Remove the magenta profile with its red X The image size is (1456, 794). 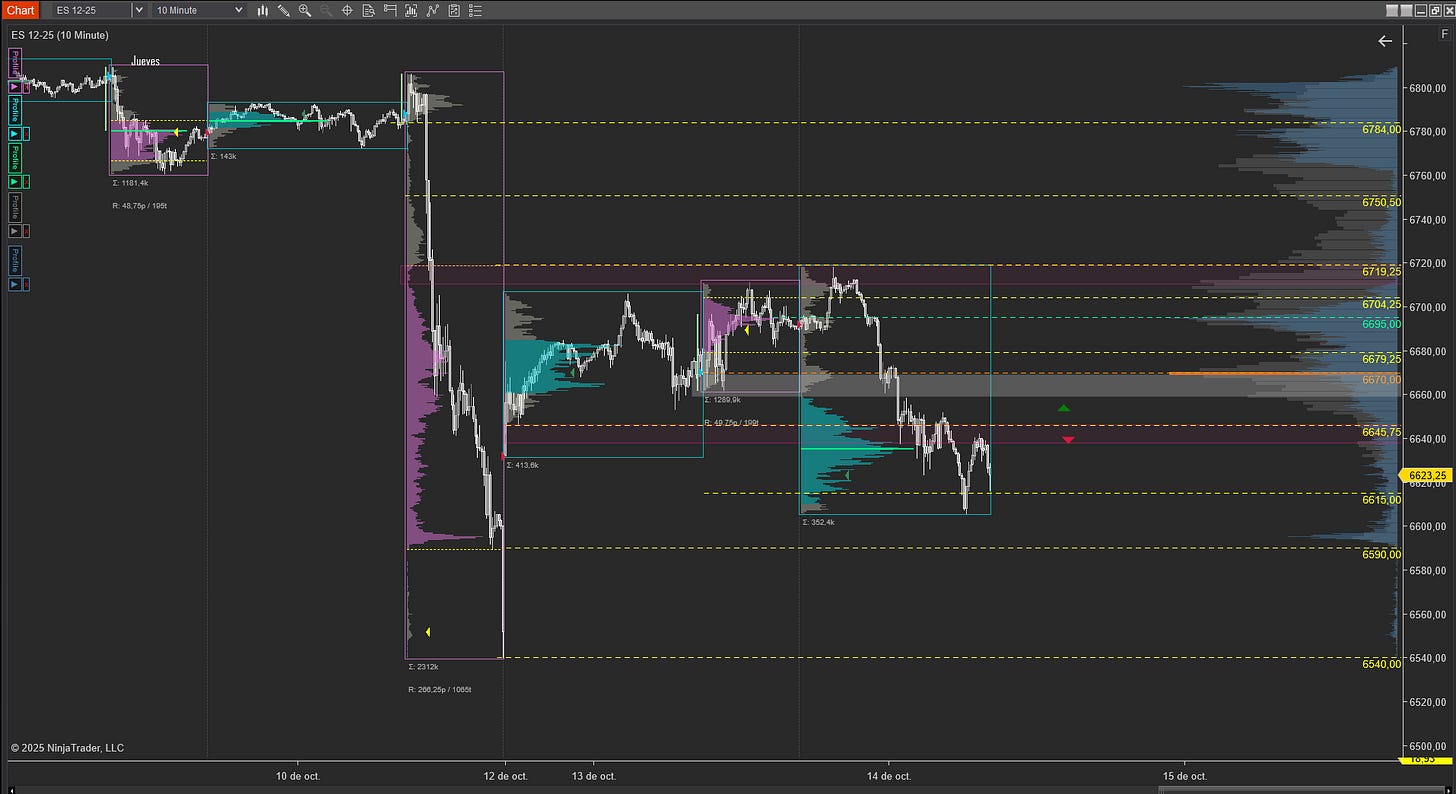[26, 87]
